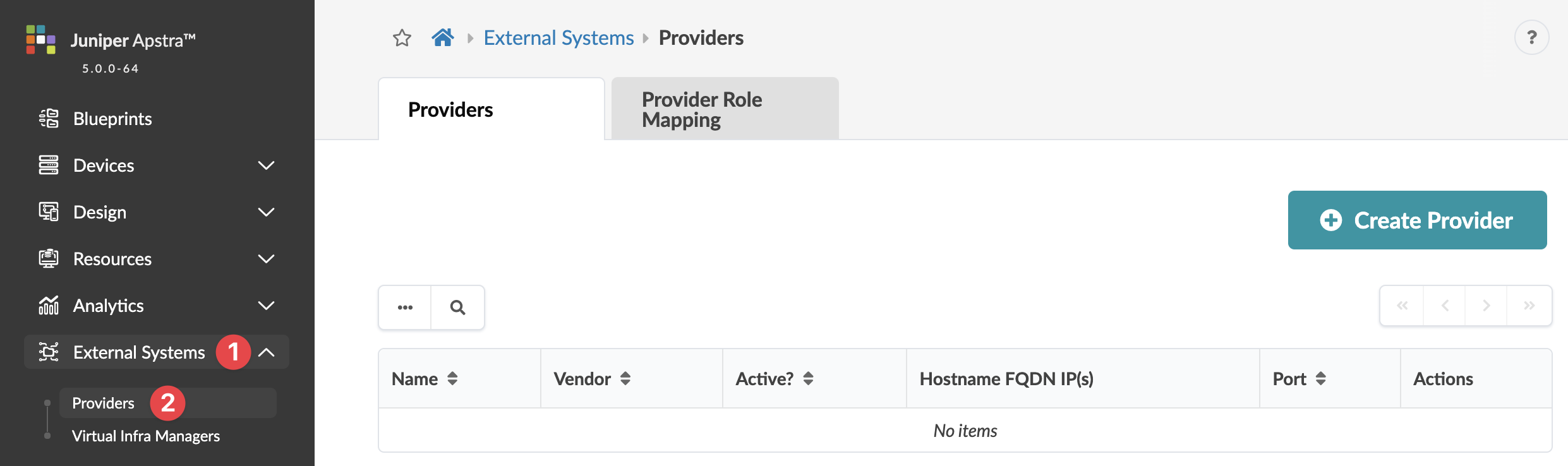Open Blueprints from the sidebar

pos(112,119)
